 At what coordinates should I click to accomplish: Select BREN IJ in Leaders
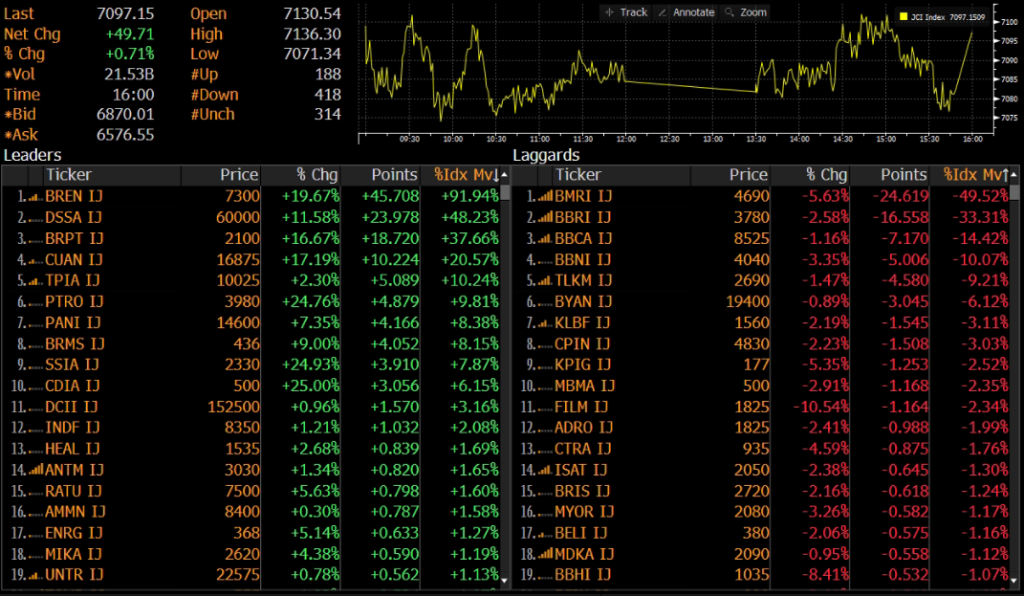[x=74, y=196]
